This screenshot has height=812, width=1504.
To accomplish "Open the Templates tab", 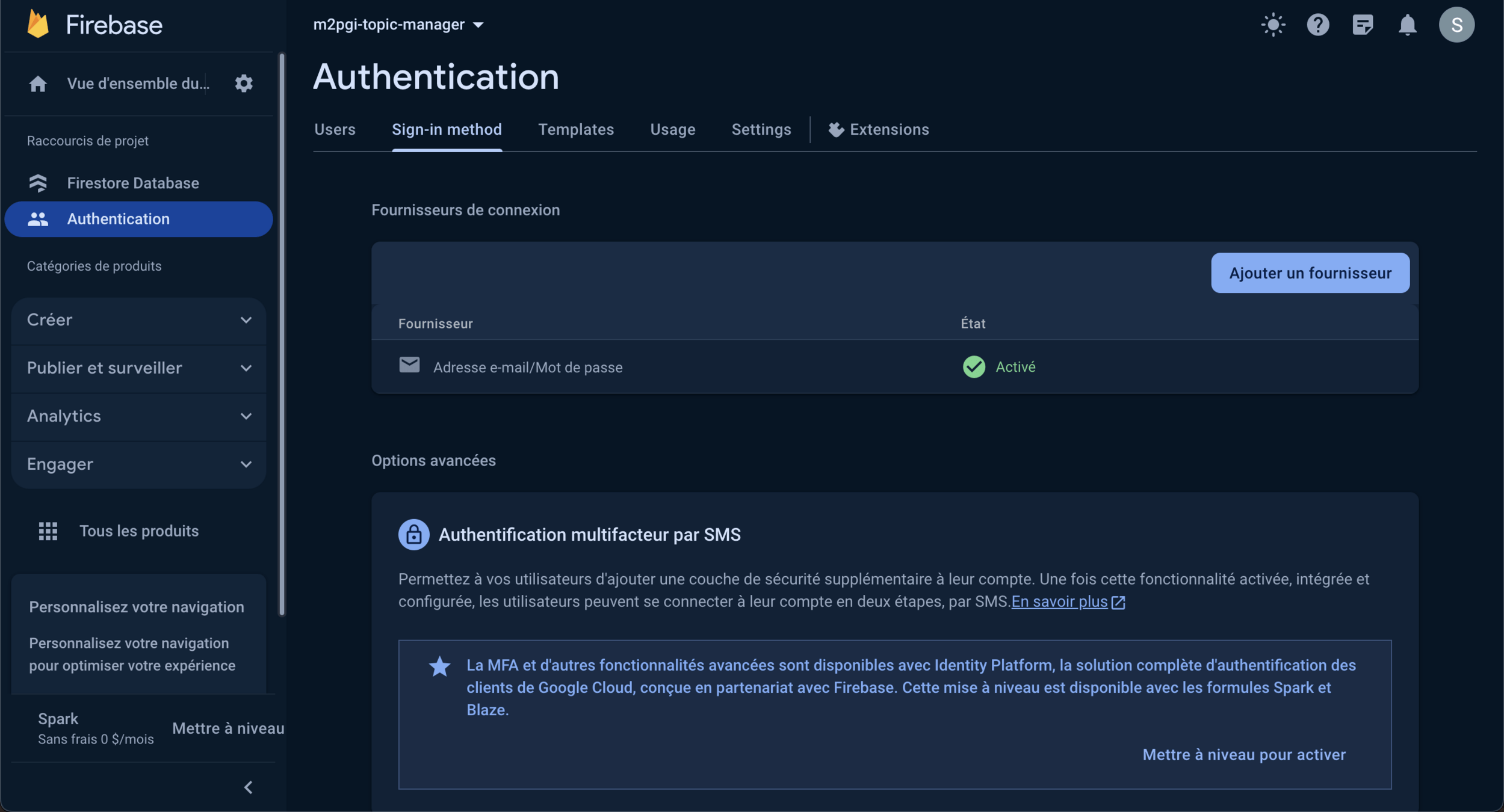I will point(575,129).
